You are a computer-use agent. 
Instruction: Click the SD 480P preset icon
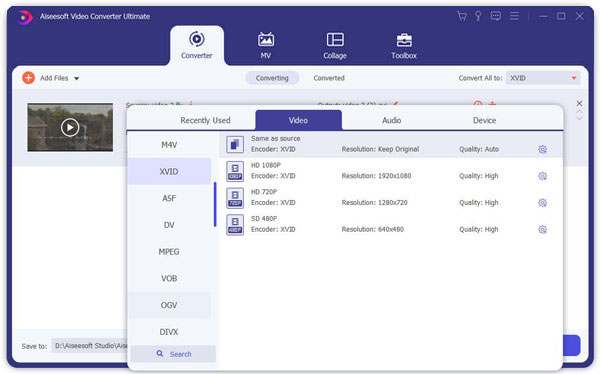235,225
